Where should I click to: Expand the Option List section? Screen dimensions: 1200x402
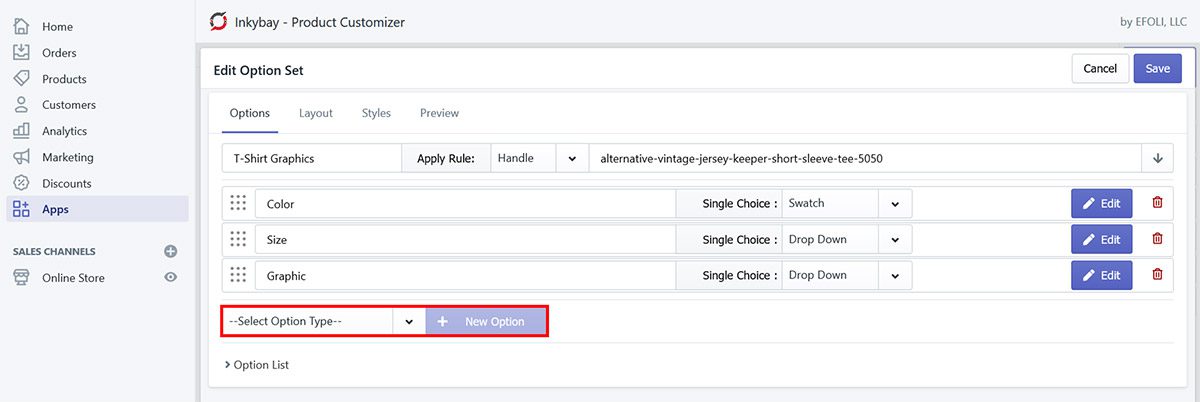tap(257, 365)
